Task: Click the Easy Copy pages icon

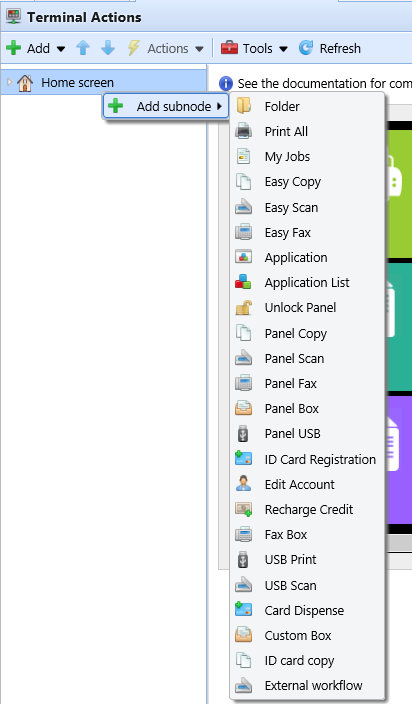Action: pyautogui.click(x=244, y=182)
